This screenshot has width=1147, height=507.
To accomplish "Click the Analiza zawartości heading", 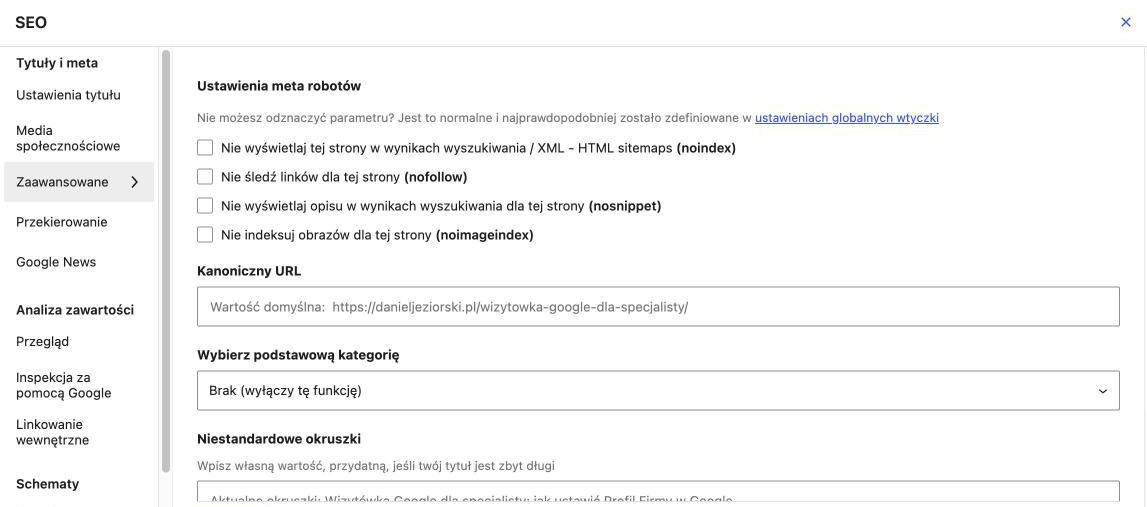I will point(75,309).
